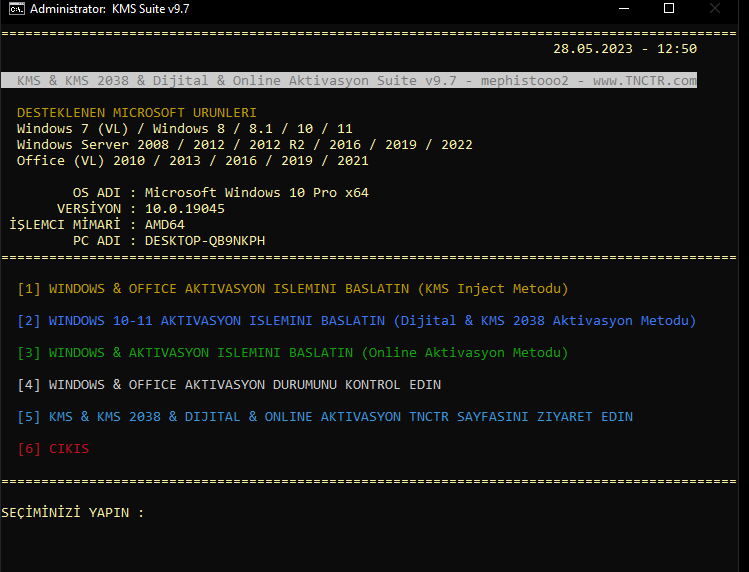Click the date and time '28.05.2023 - 12:50'
Viewport: 749px width, 572px height.
coord(625,49)
